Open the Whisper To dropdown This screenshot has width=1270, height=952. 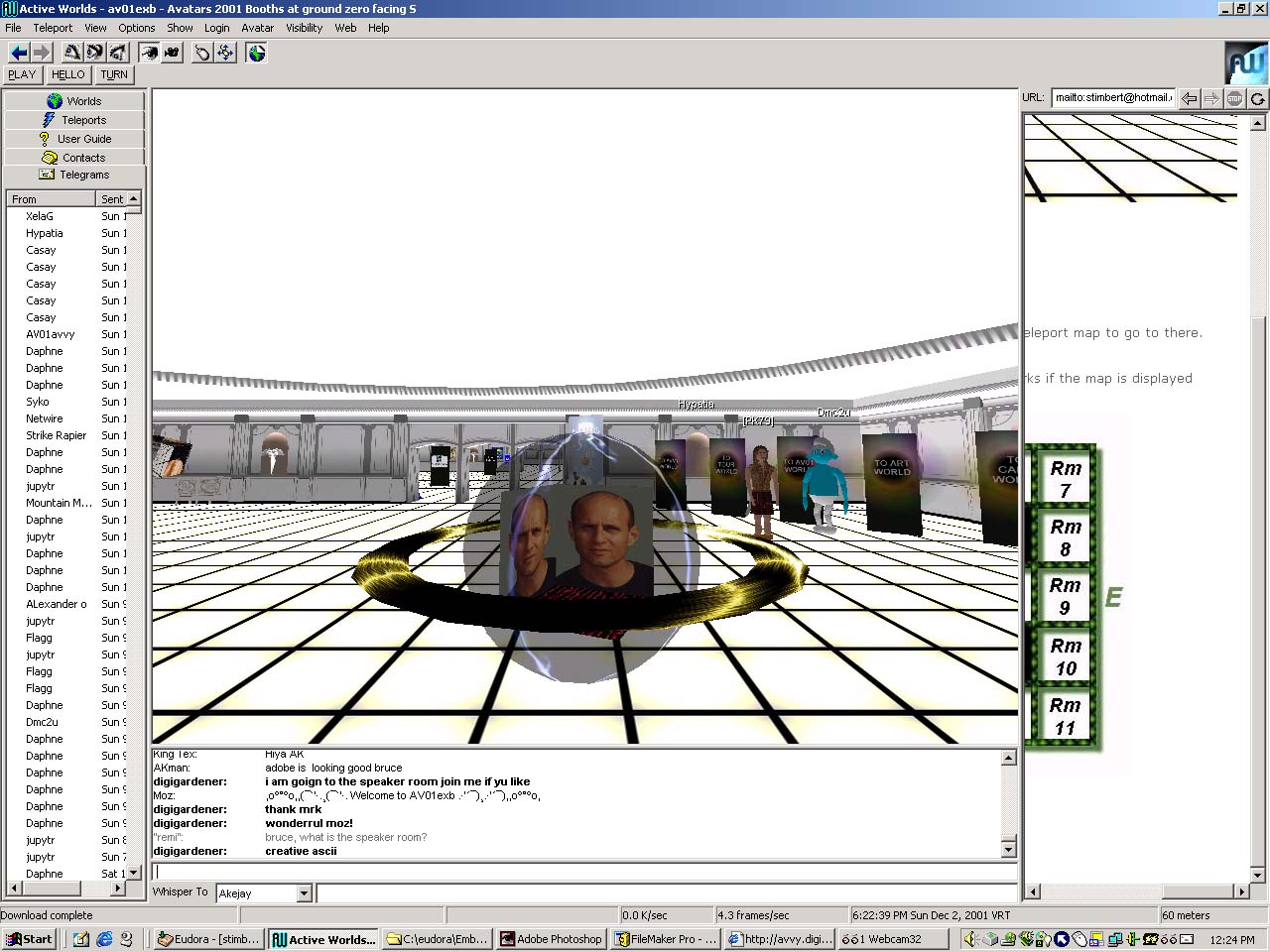[x=304, y=893]
